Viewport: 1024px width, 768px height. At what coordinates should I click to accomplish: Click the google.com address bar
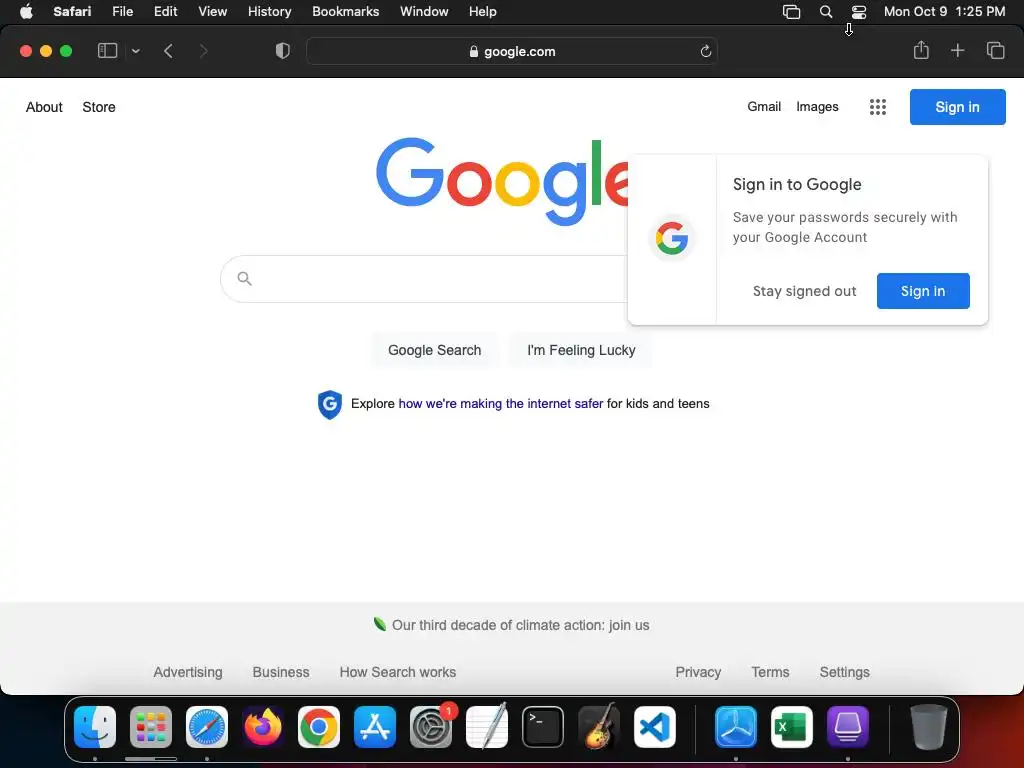[x=512, y=52]
